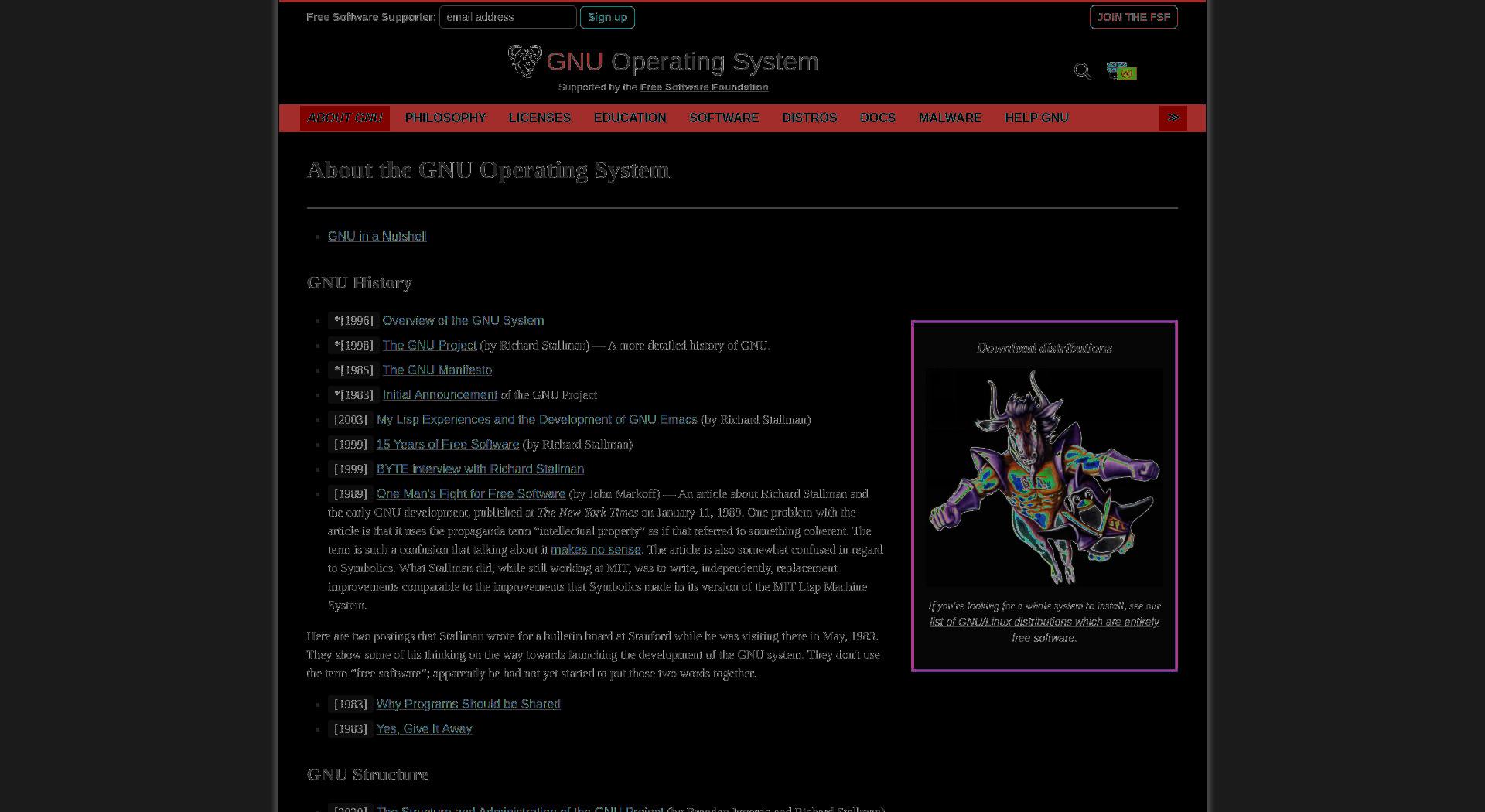Open the DOCS menu item
This screenshot has height=812, width=1485.
coord(878,118)
